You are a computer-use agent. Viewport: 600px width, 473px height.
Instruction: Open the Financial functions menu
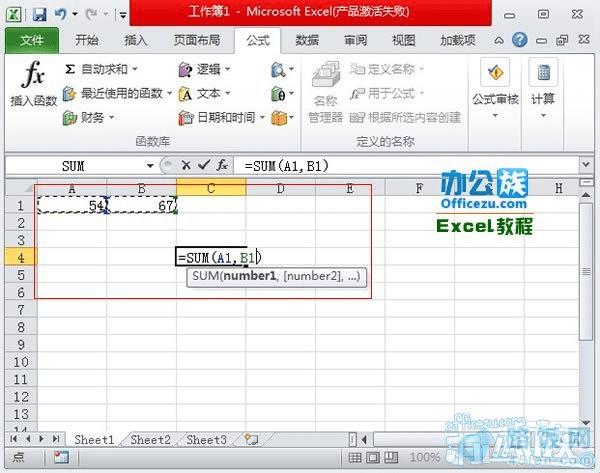[x=88, y=117]
